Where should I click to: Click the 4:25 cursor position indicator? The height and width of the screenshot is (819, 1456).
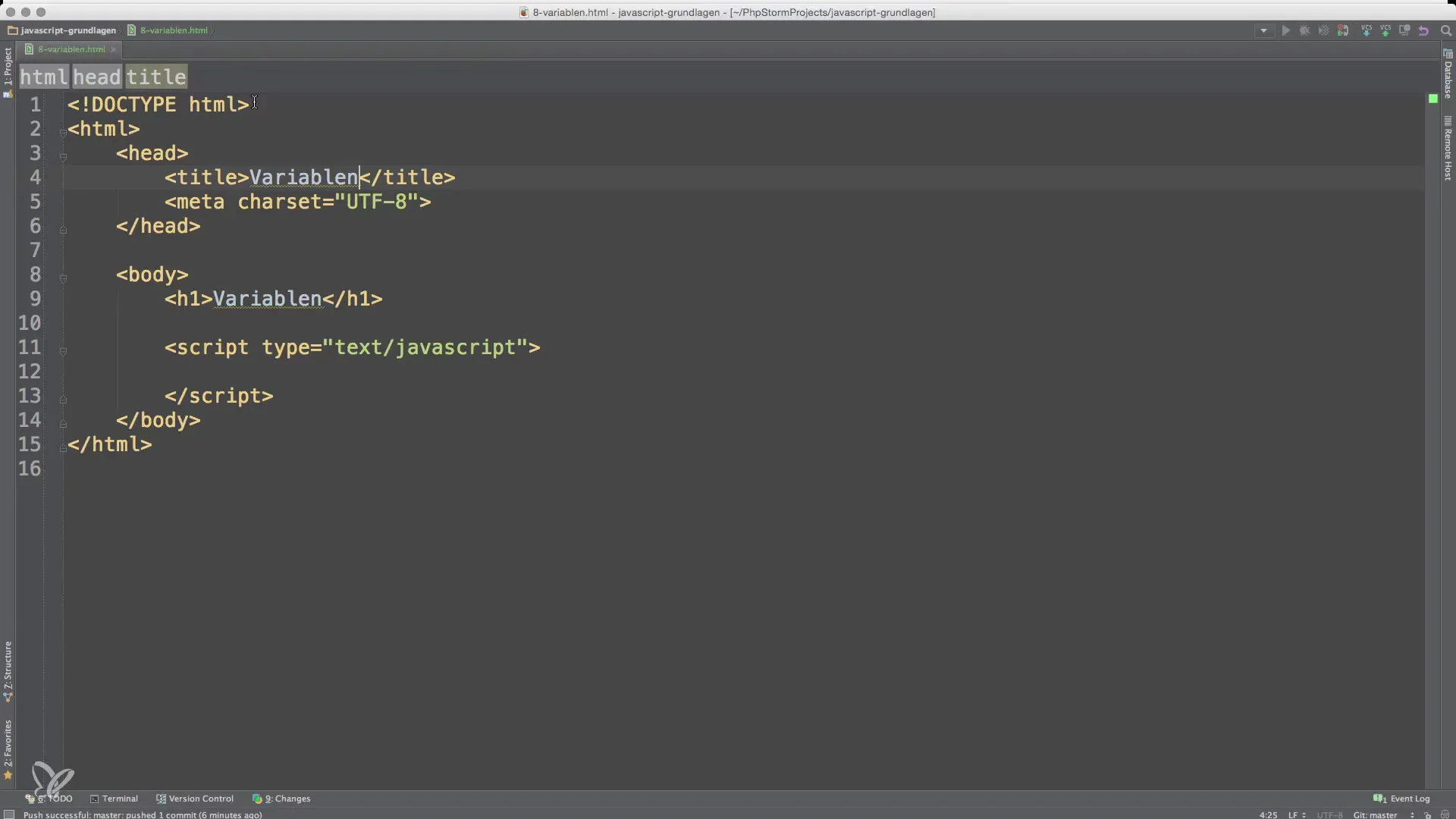1268,814
